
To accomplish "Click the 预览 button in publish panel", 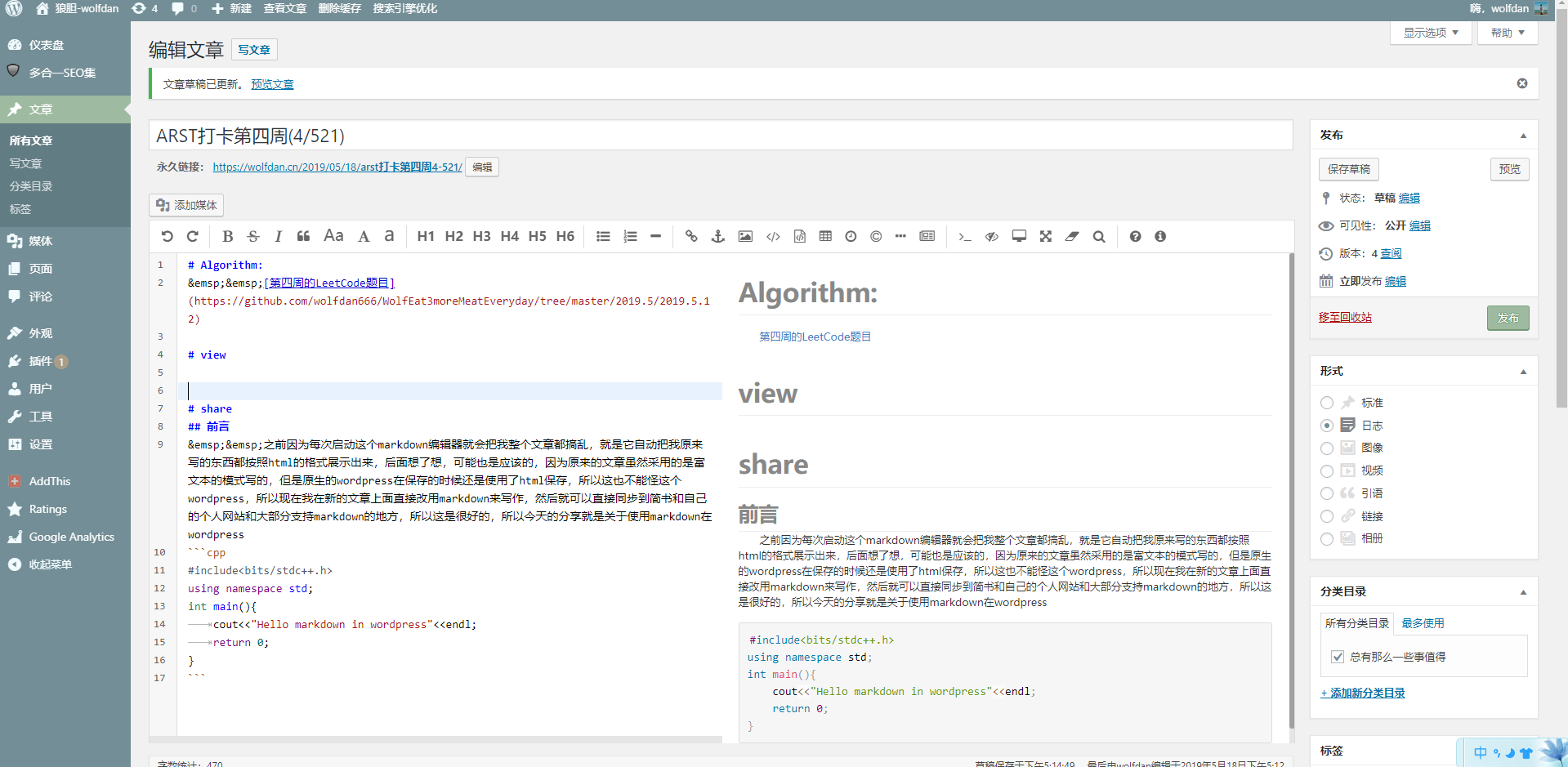I will pos(1510,169).
